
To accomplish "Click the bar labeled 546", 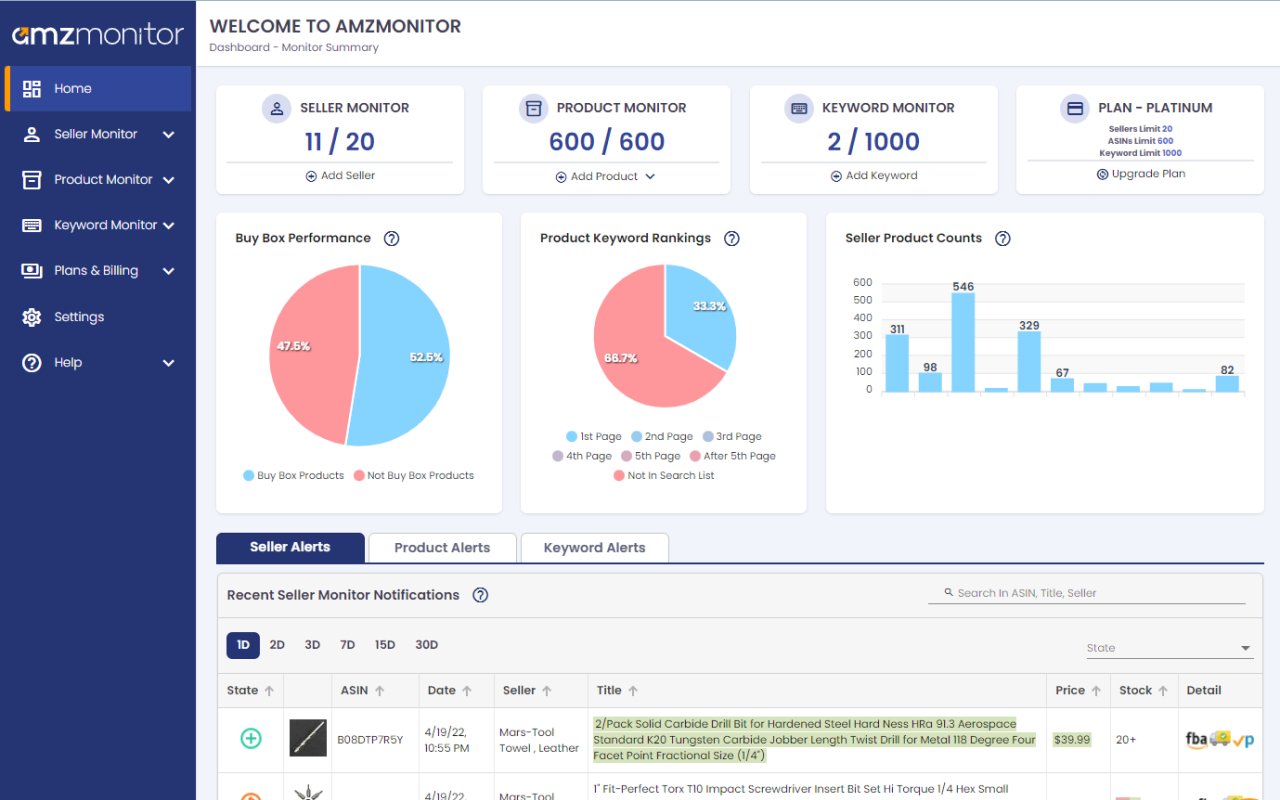I will click(x=963, y=342).
